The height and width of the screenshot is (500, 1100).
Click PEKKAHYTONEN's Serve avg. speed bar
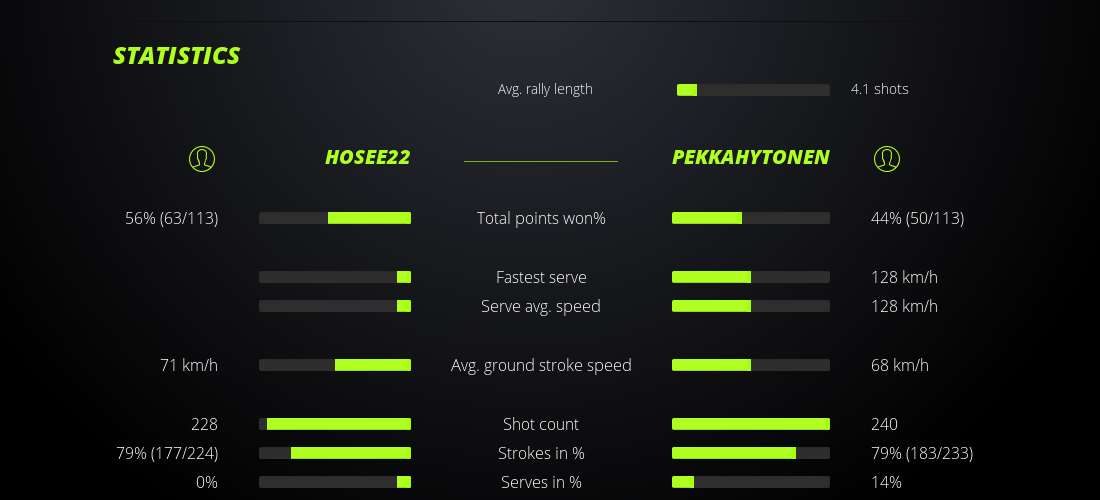pyautogui.click(x=750, y=306)
